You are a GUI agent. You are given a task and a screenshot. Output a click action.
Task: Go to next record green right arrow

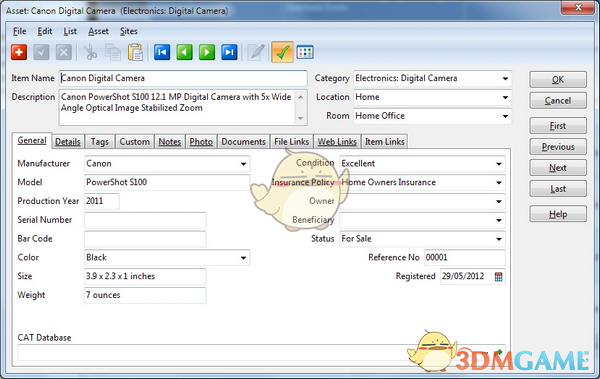coord(207,52)
